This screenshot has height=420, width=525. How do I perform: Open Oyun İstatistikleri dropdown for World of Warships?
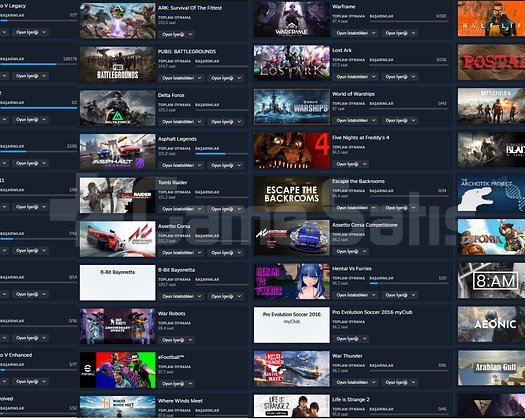(355, 121)
